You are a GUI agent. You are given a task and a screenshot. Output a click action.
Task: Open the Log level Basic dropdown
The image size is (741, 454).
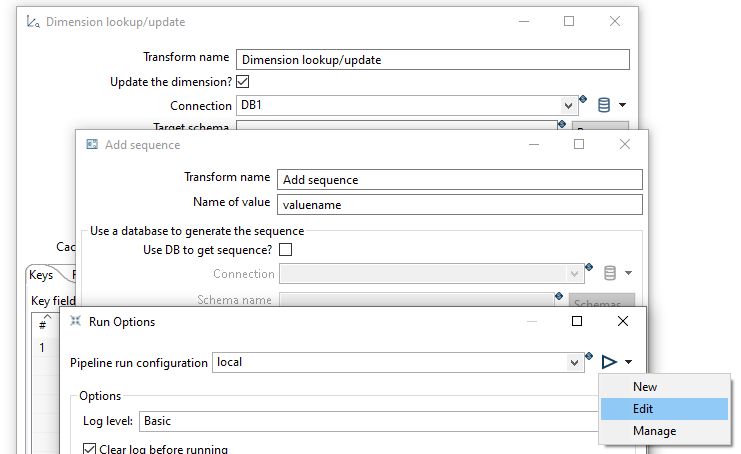[x=370, y=421]
